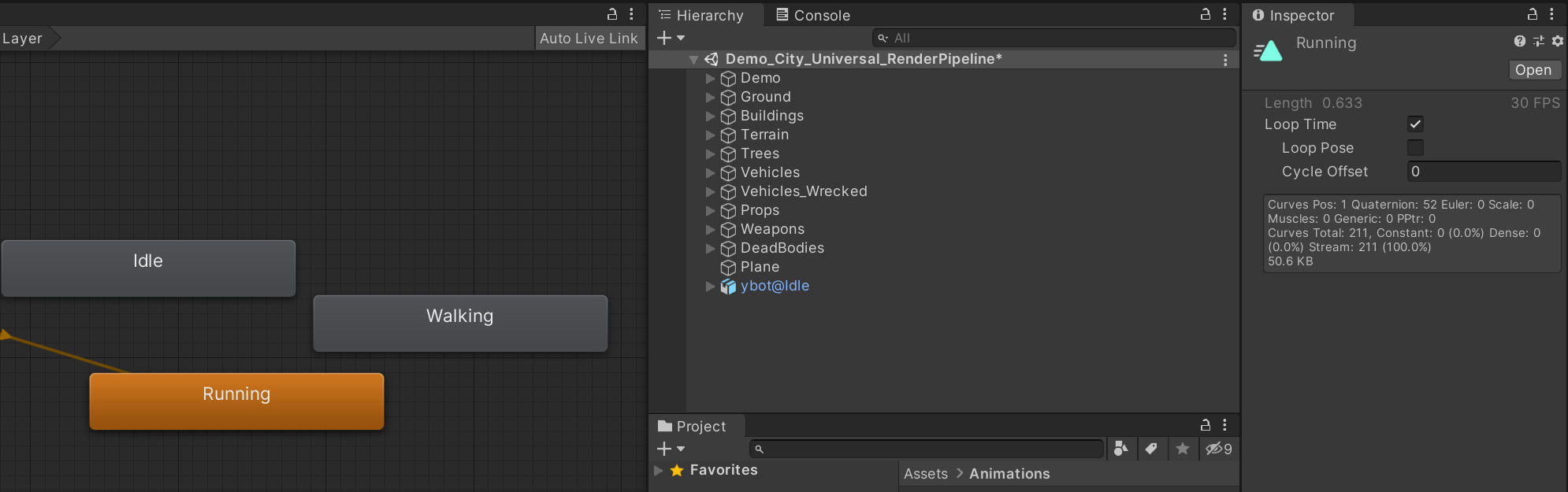The height and width of the screenshot is (492, 1568).
Task: Click the Hierarchy search field
Action: tap(1054, 38)
